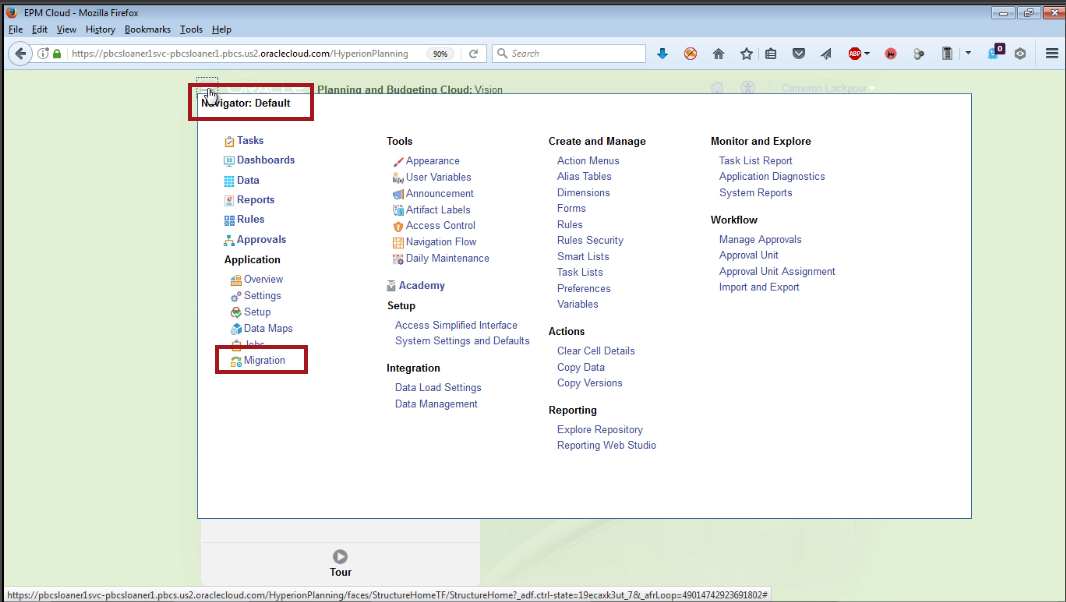Screen dimensions: 1066x602
Task: Expand toolbar overflow dropdown arrow
Action: click(x=968, y=53)
